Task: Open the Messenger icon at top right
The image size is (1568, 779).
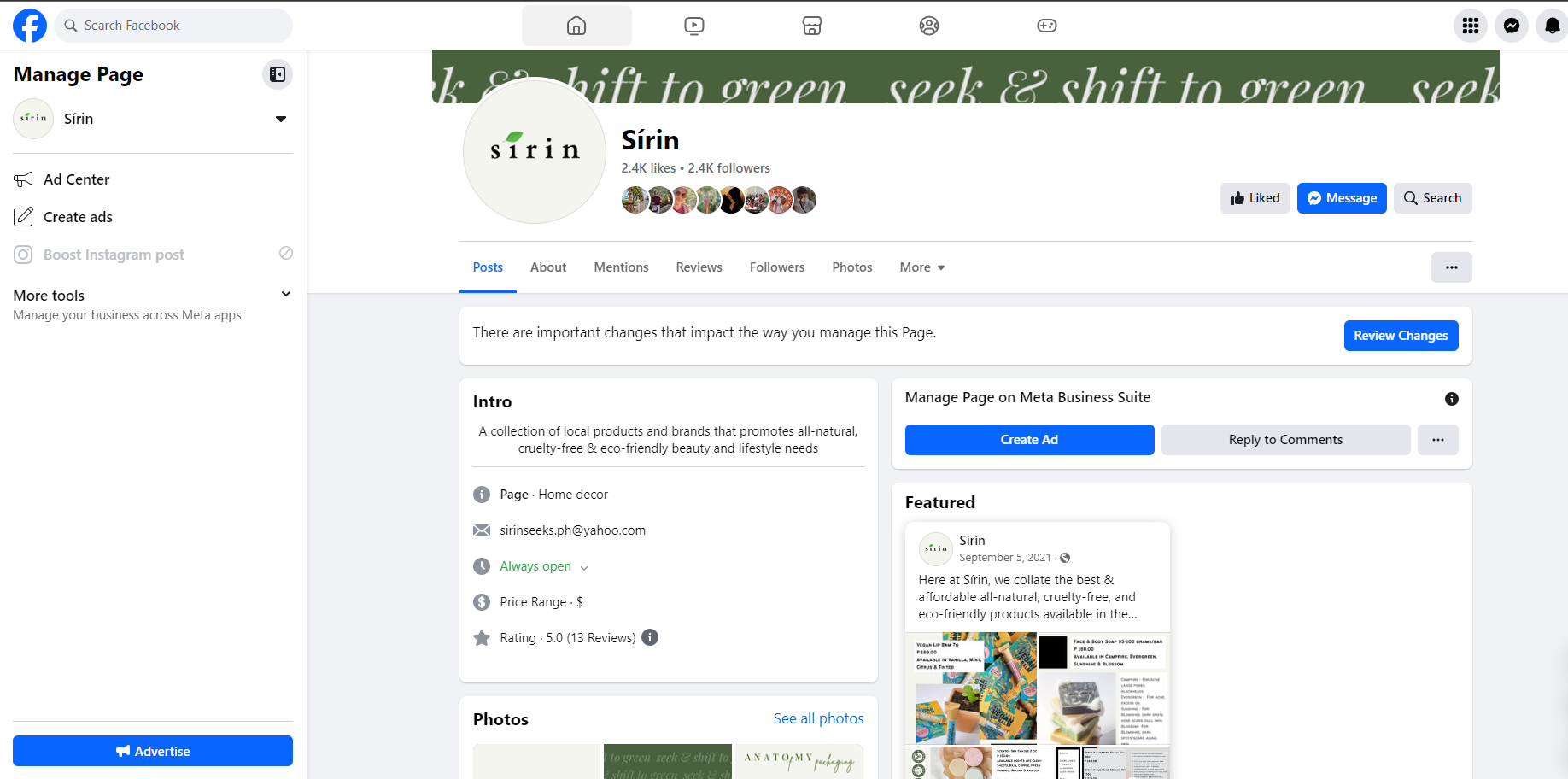Action: pyautogui.click(x=1512, y=26)
